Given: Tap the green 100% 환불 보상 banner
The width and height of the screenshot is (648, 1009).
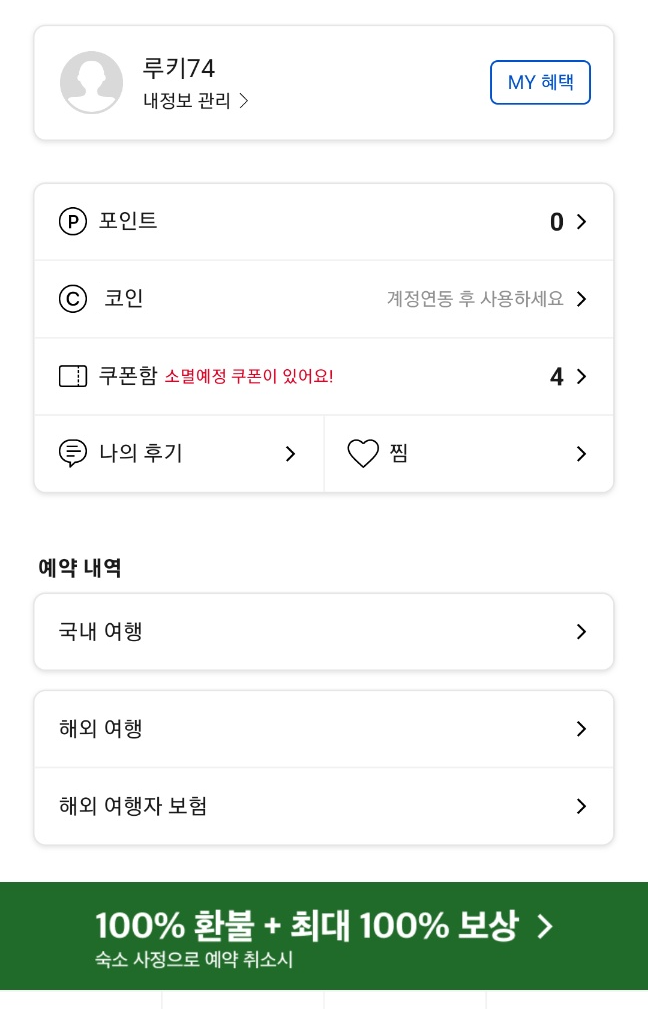Looking at the screenshot, I should click(x=323, y=936).
